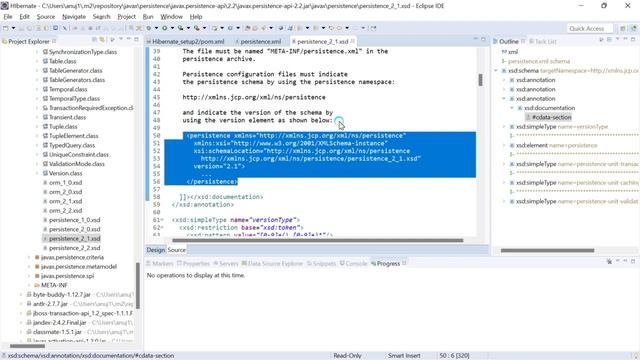The width and height of the screenshot is (640, 360).
Task: Minimize the editor area
Action: pos(476,39)
